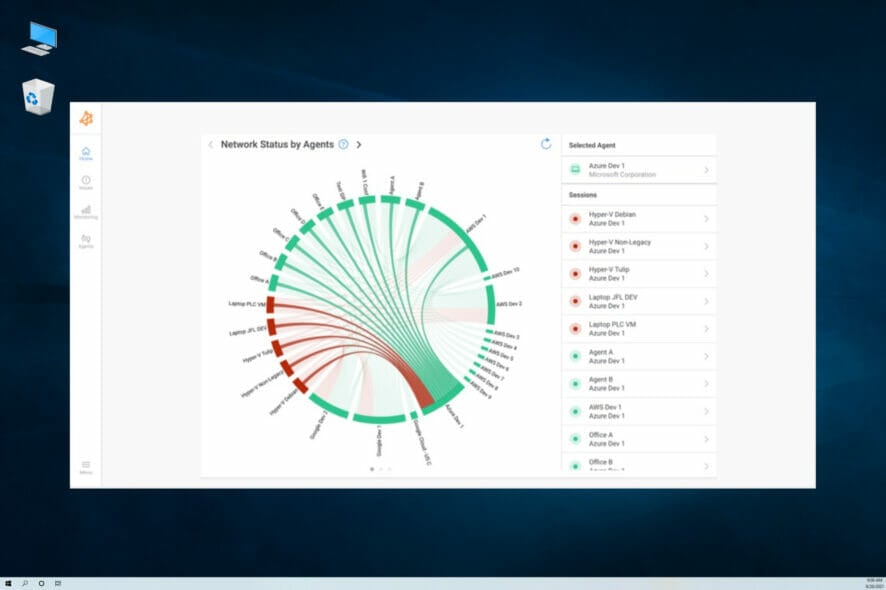Open Task View from the taskbar

coord(58,583)
